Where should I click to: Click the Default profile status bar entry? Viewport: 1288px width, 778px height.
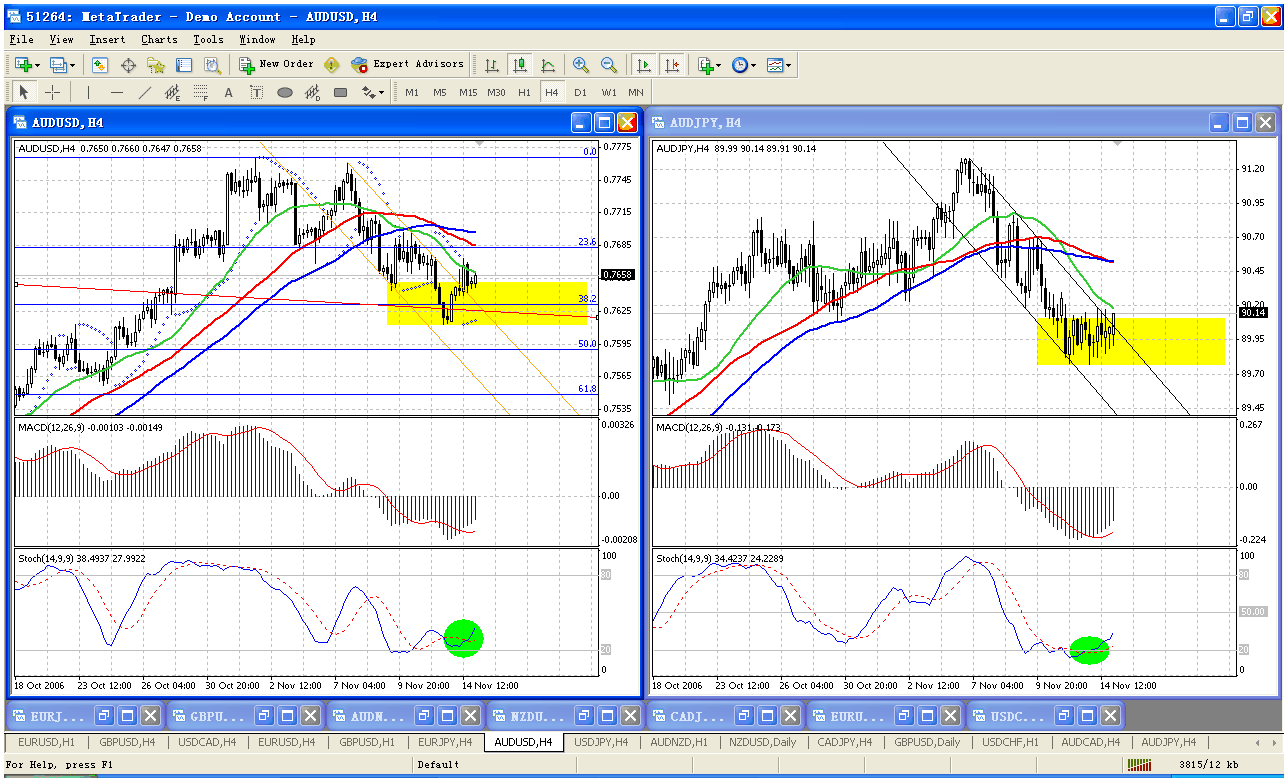click(438, 765)
